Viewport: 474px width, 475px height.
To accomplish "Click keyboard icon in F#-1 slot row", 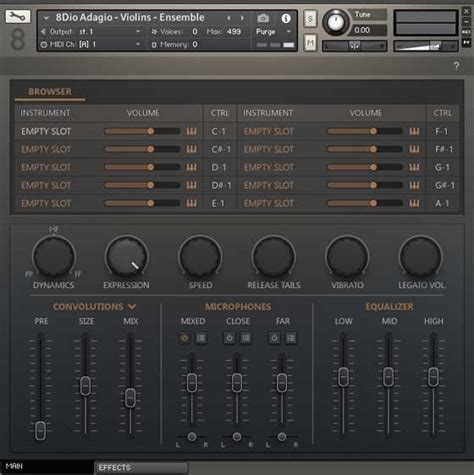I will (x=414, y=149).
